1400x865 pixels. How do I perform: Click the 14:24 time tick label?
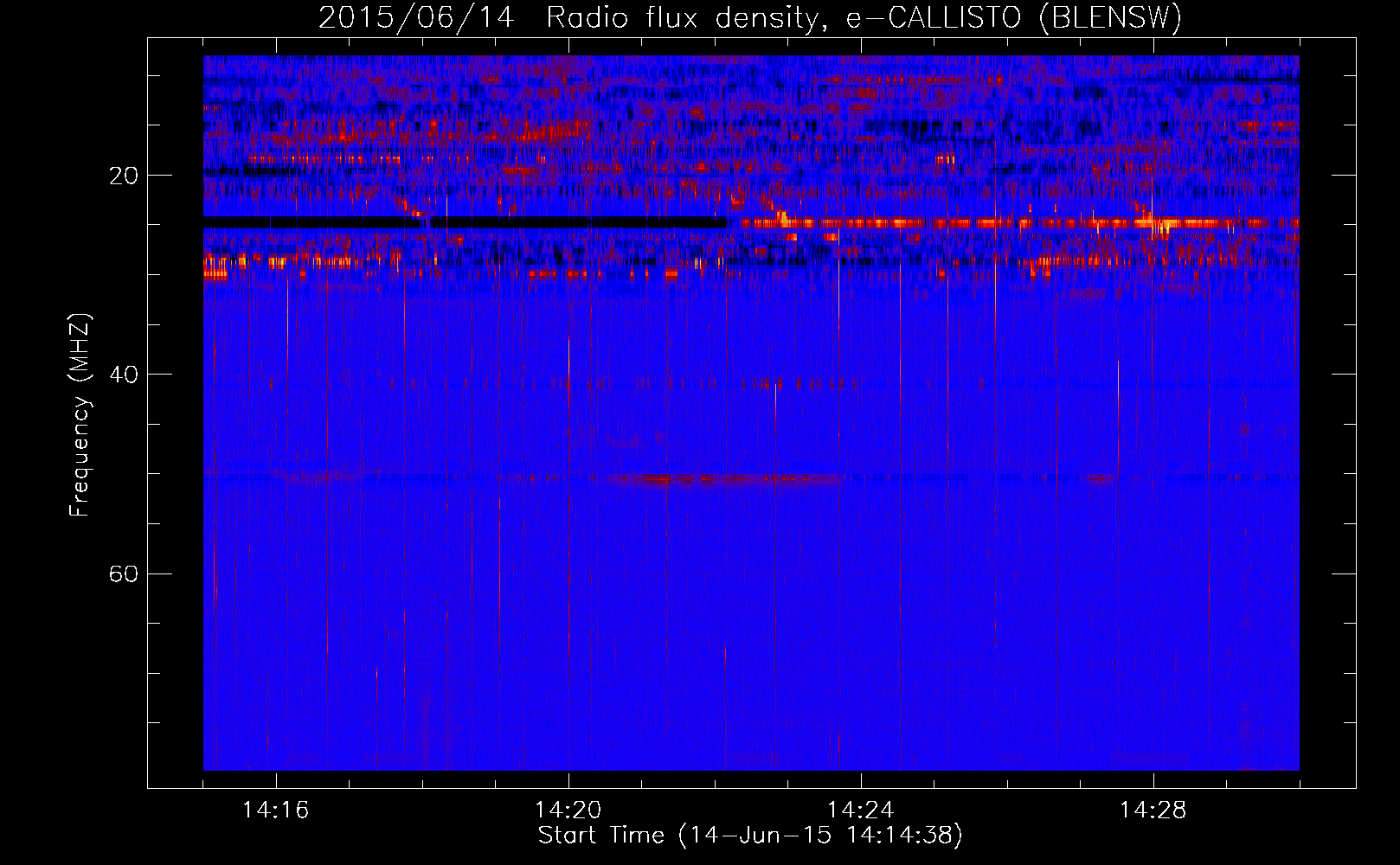click(x=861, y=811)
